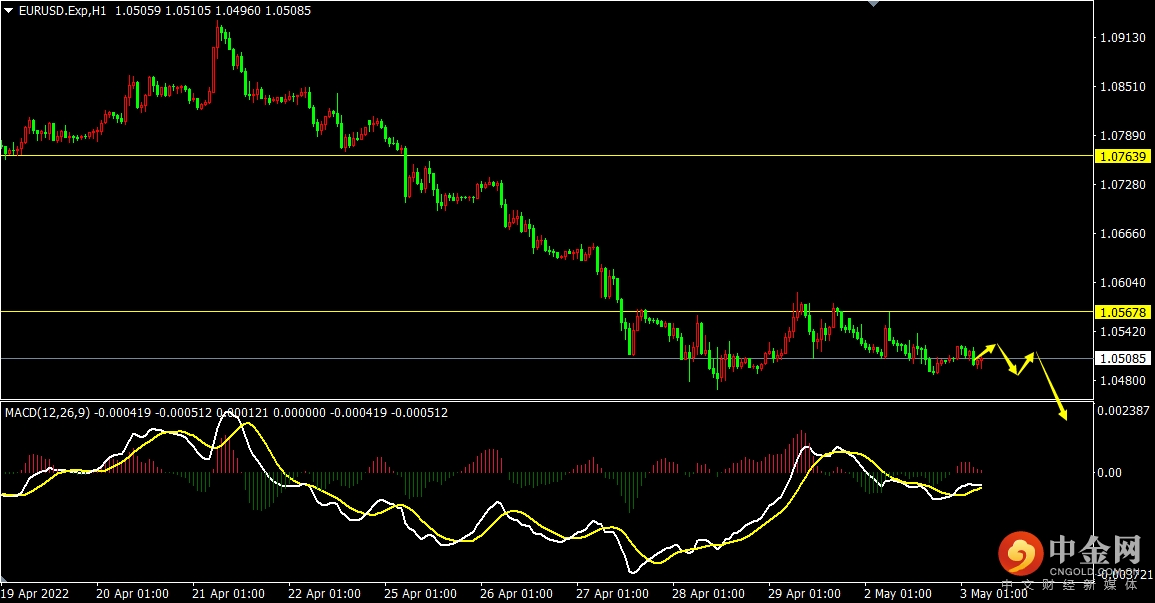Click the small corner triangle at bottom-left of chart

point(4,578)
